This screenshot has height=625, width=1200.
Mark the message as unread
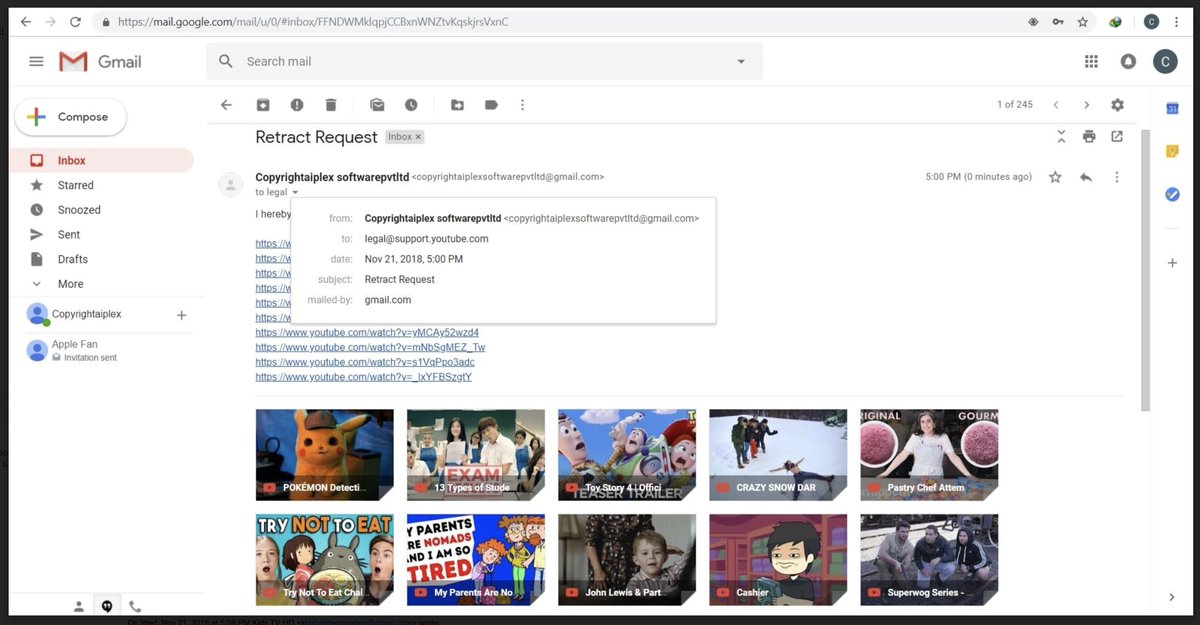(x=377, y=105)
